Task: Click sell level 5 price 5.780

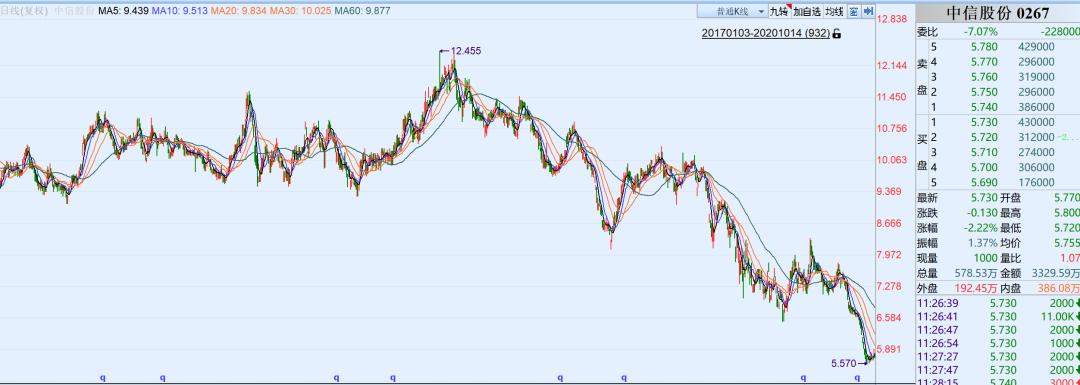Action: tap(984, 47)
